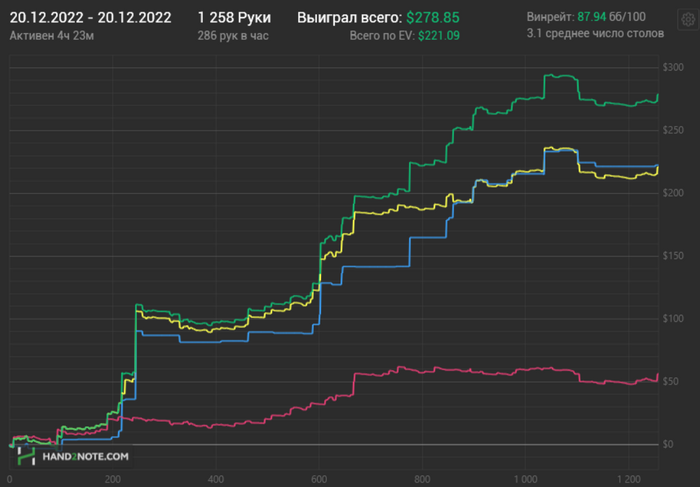
Task: Click the $150 y-axis label
Action: pyautogui.click(x=673, y=256)
